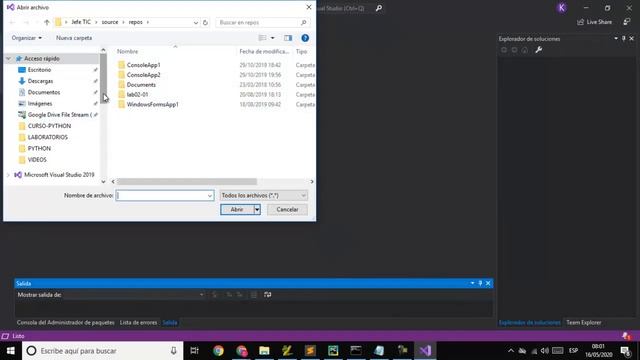Switch to Team Explorer tab
The height and width of the screenshot is (360, 640).
pos(583,322)
